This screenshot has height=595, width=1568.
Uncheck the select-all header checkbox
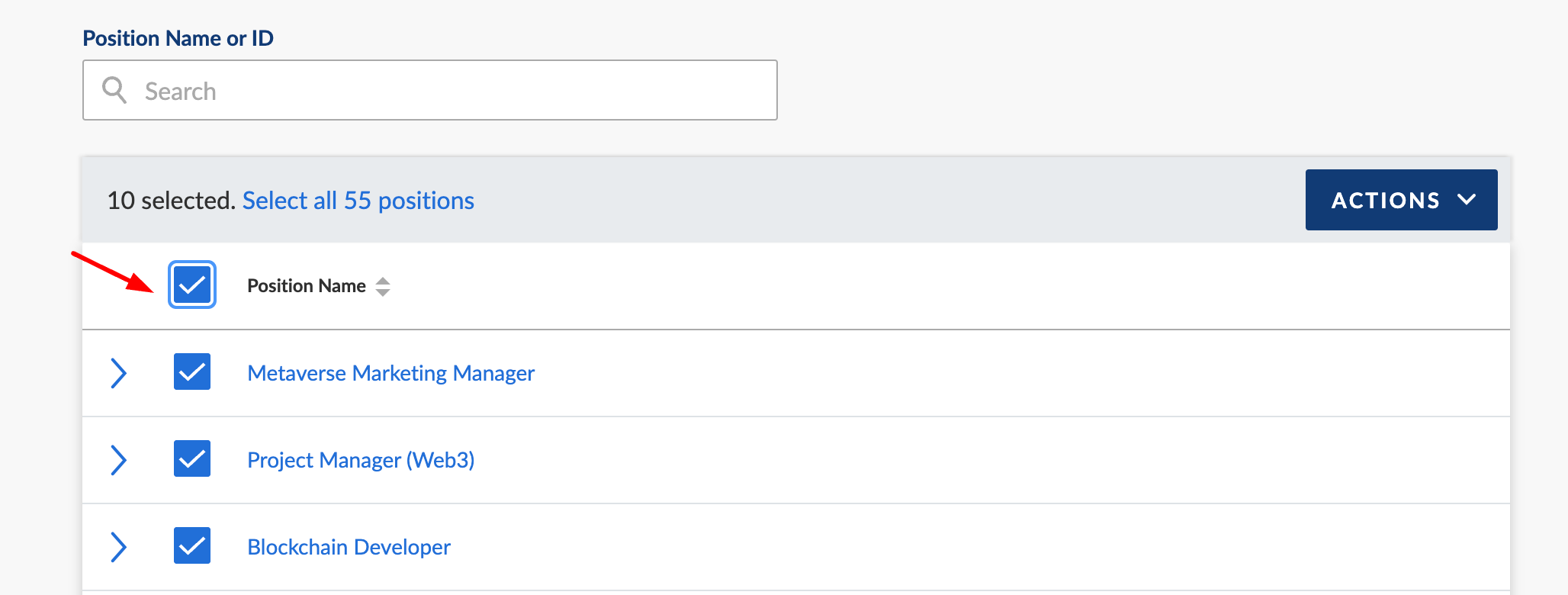(x=192, y=285)
